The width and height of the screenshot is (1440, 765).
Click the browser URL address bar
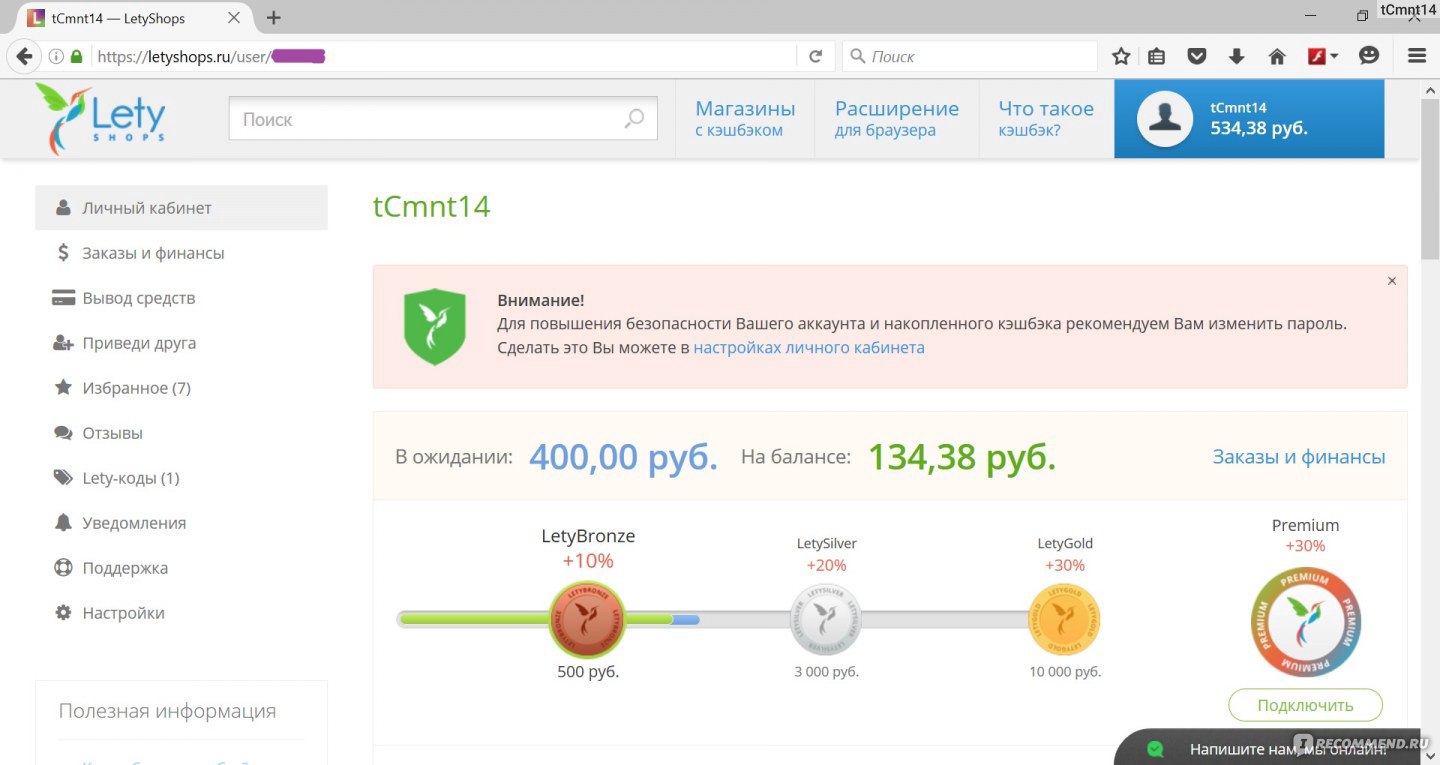click(445, 57)
